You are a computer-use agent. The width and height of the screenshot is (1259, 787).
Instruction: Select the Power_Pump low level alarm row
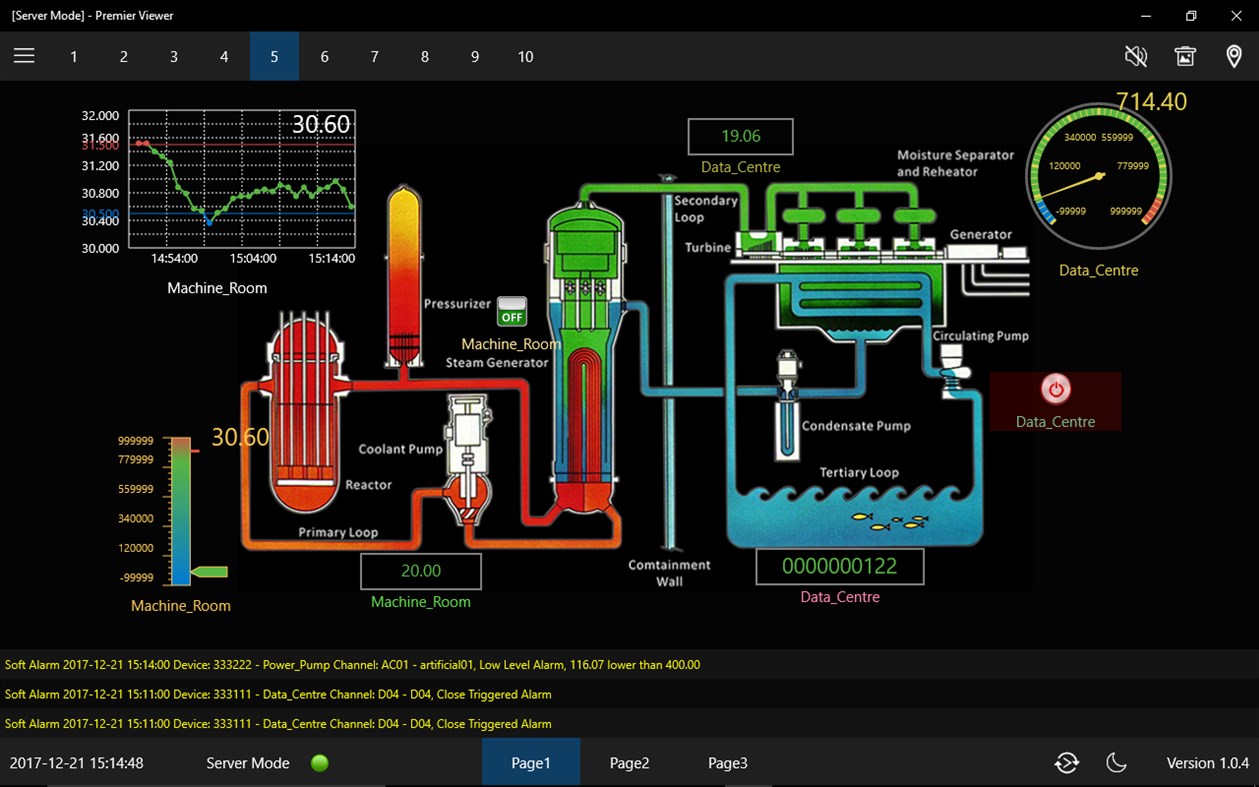[629, 664]
